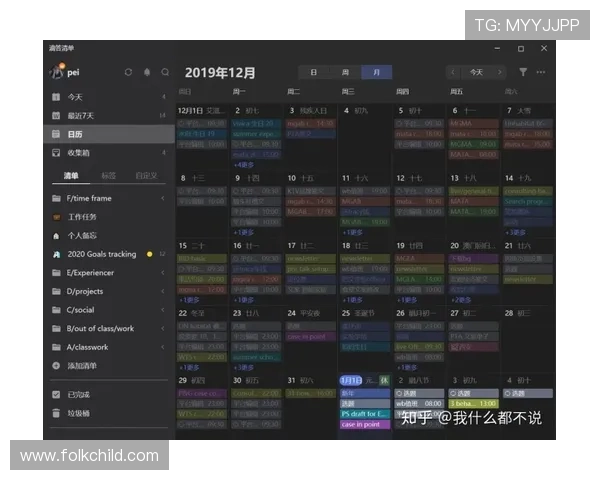Screen dimensions: 600x480
Task: Open the notifications bell
Action: 146,73
